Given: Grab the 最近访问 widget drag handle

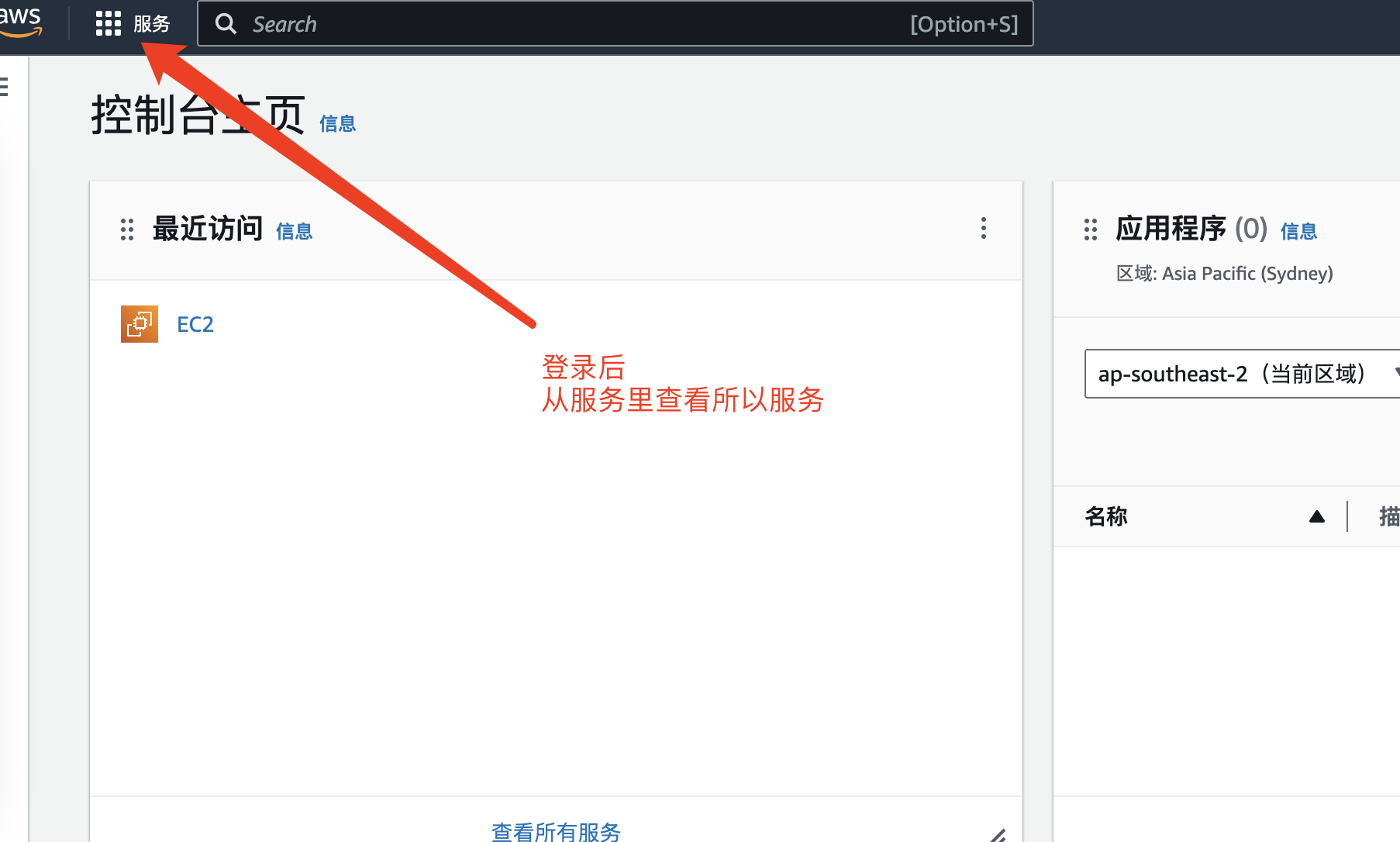Looking at the screenshot, I should tap(127, 229).
